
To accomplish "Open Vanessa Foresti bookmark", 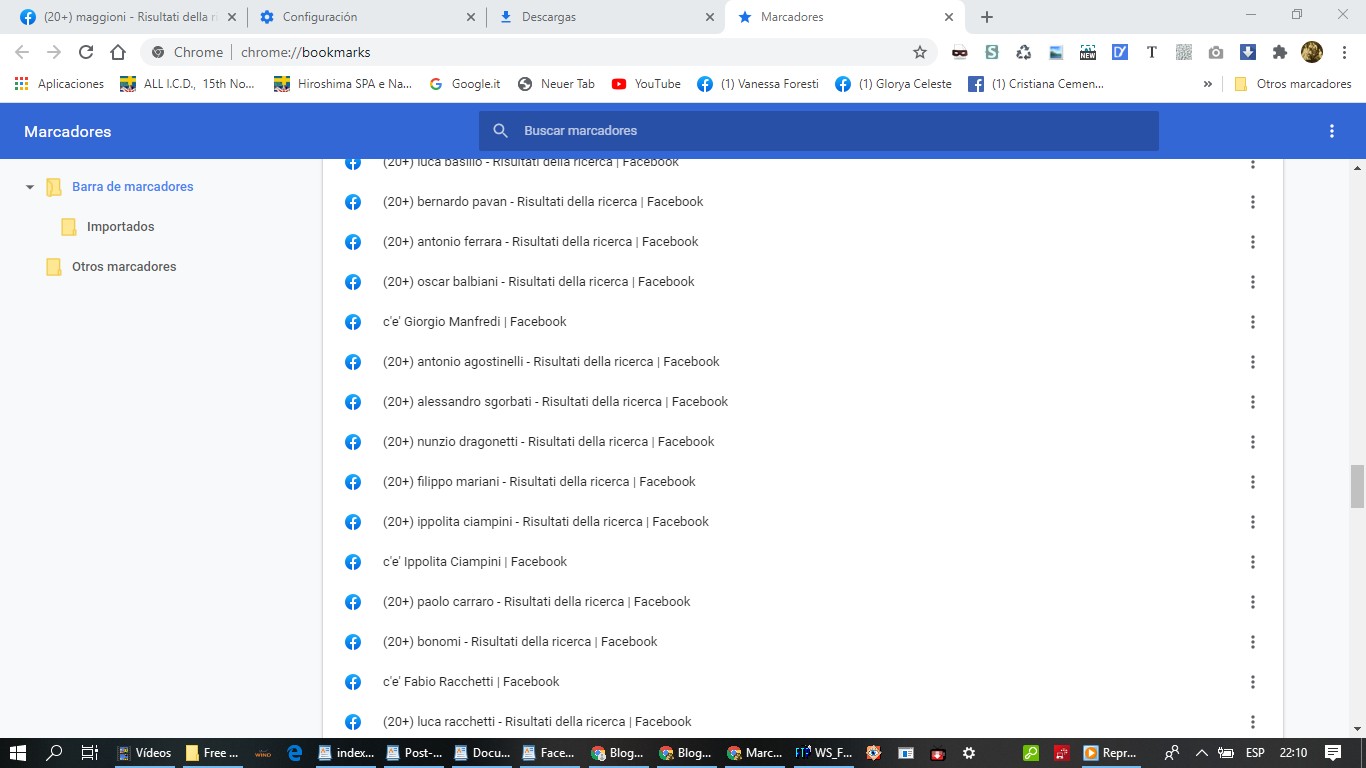I will [x=758, y=84].
